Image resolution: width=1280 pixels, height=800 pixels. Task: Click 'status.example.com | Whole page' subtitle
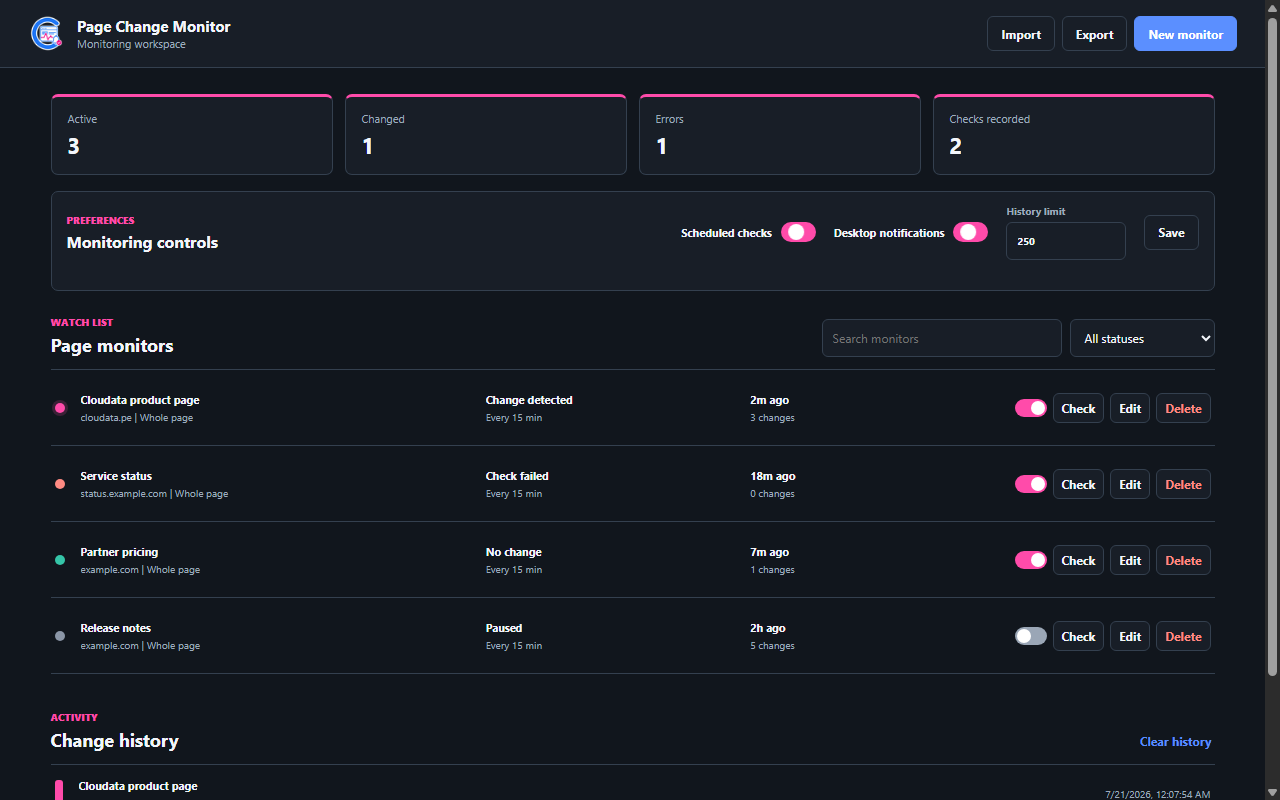coord(154,494)
